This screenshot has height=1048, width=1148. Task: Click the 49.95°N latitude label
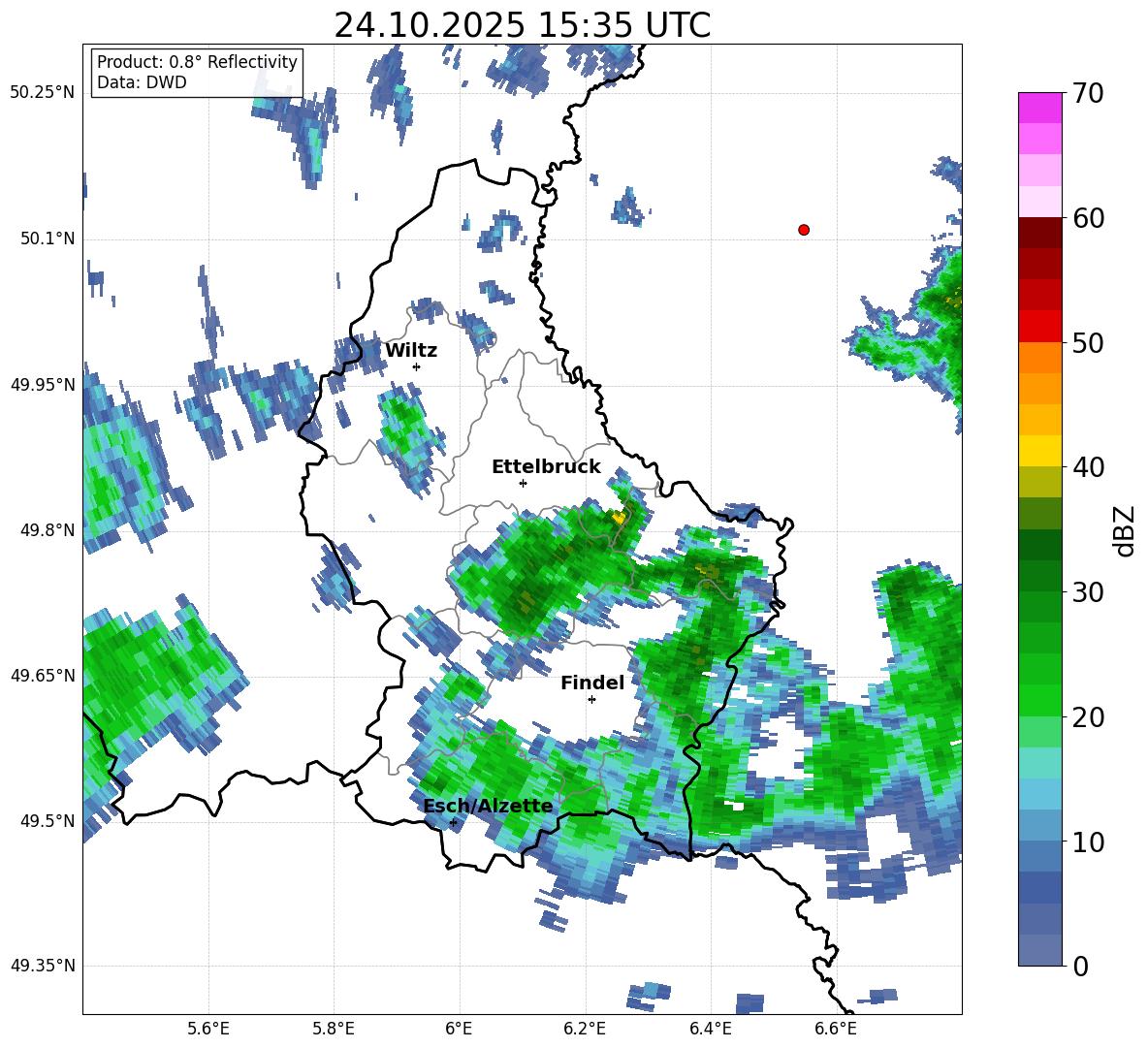(43, 384)
